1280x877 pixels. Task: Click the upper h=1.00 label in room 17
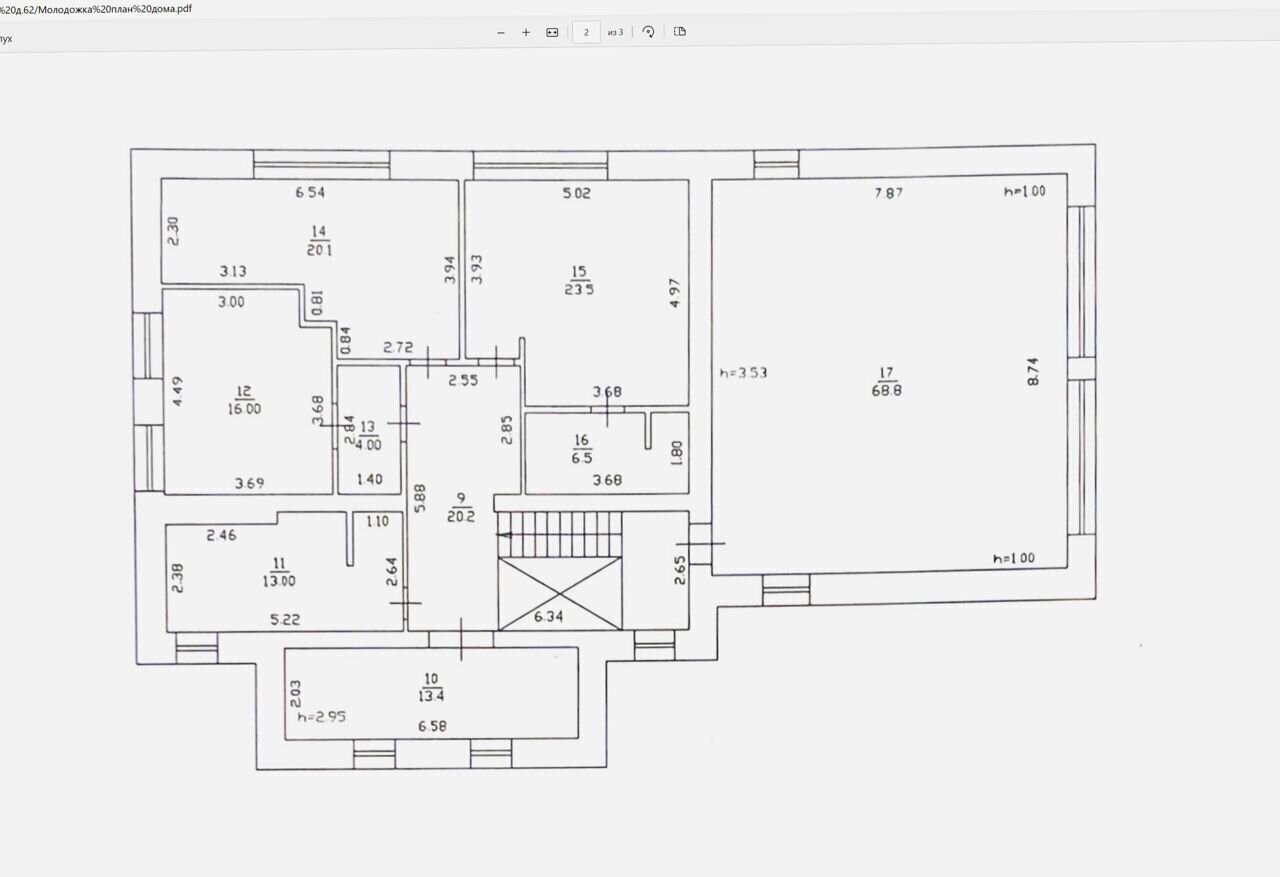[x=1025, y=191]
